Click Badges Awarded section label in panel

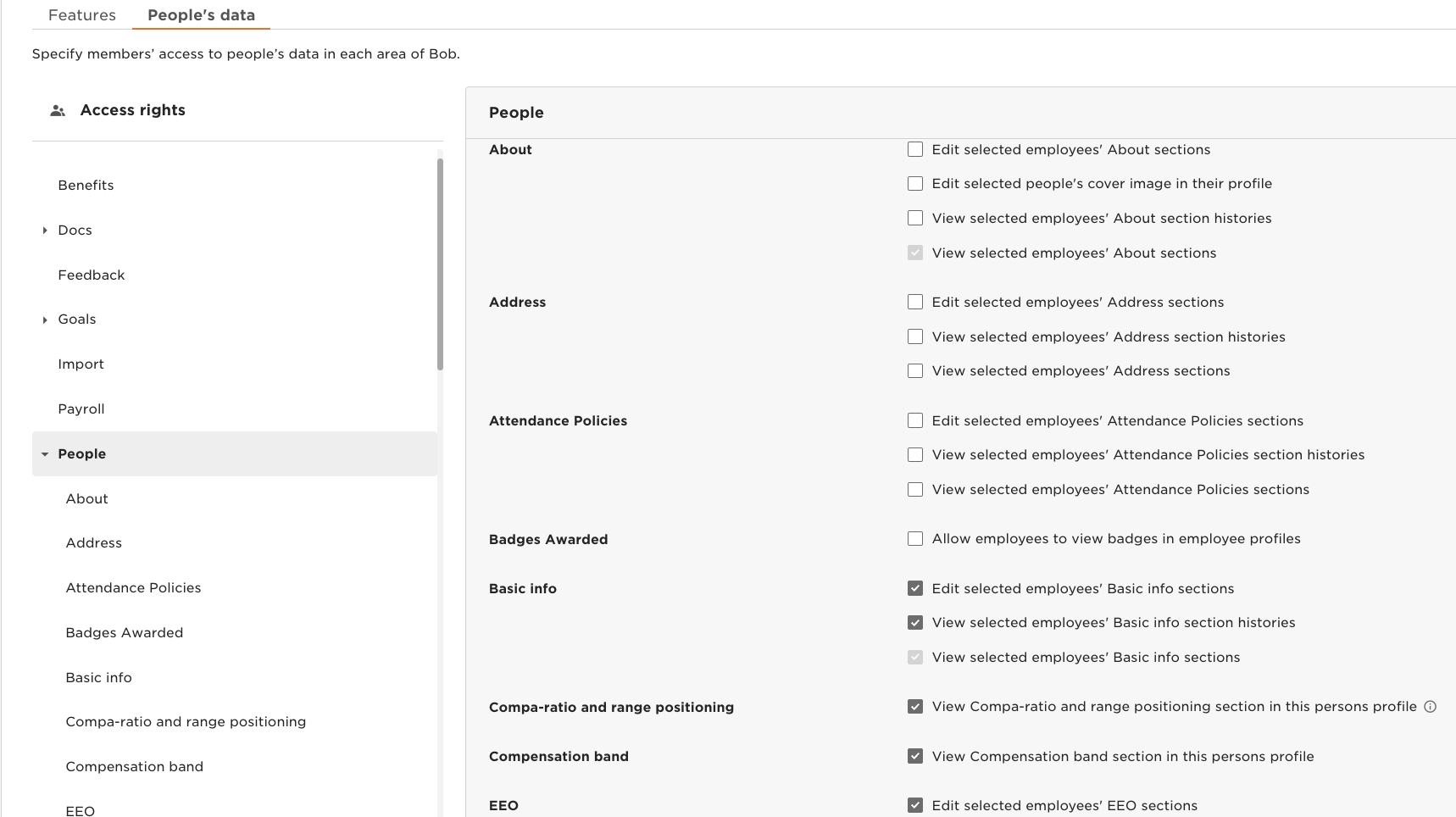click(548, 540)
